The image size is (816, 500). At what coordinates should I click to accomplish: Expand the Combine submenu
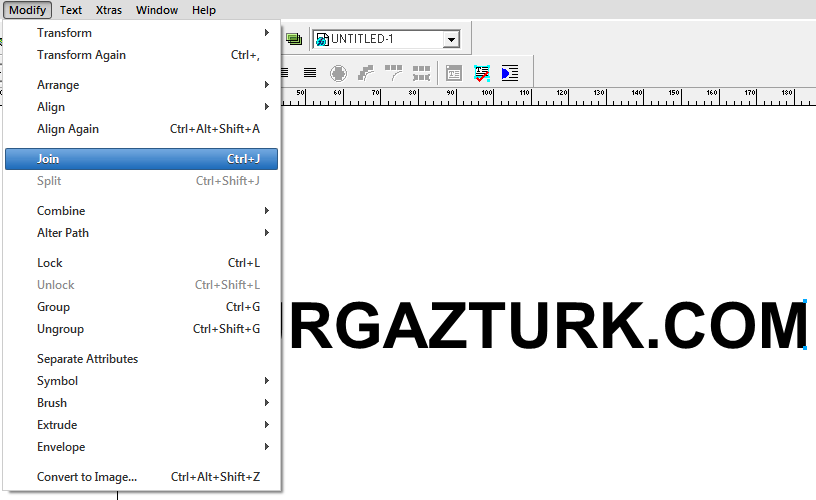pyautogui.click(x=142, y=211)
